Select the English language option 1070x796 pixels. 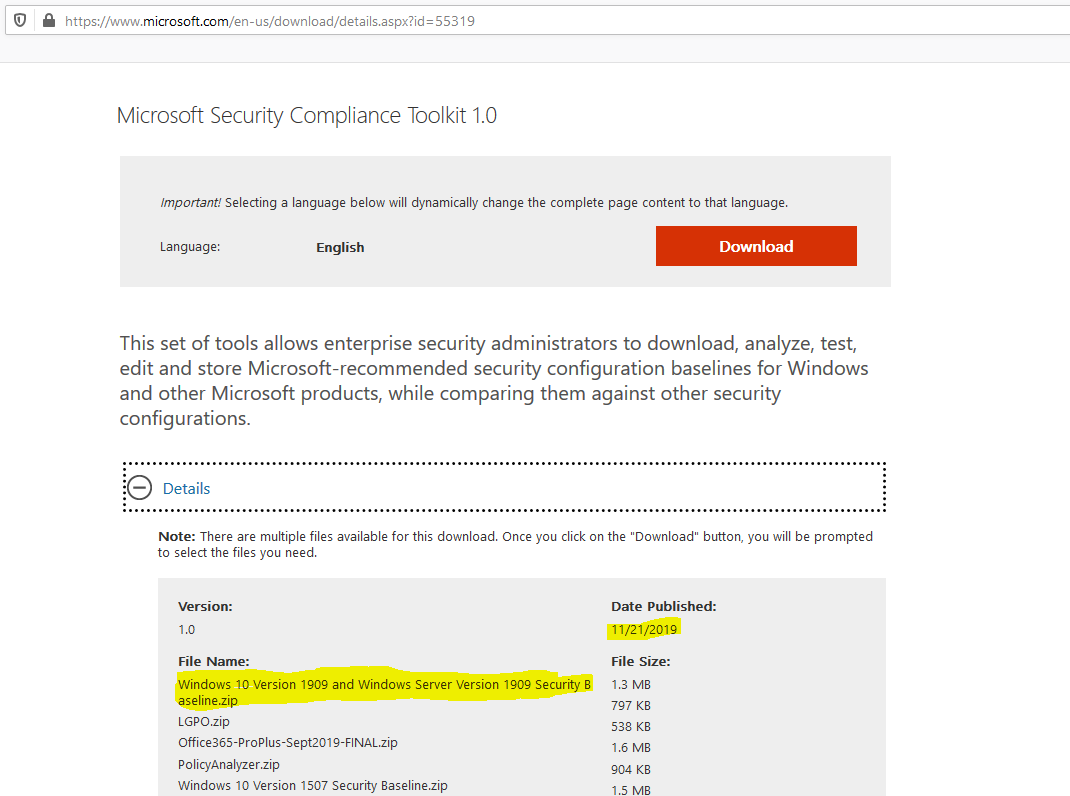[340, 247]
